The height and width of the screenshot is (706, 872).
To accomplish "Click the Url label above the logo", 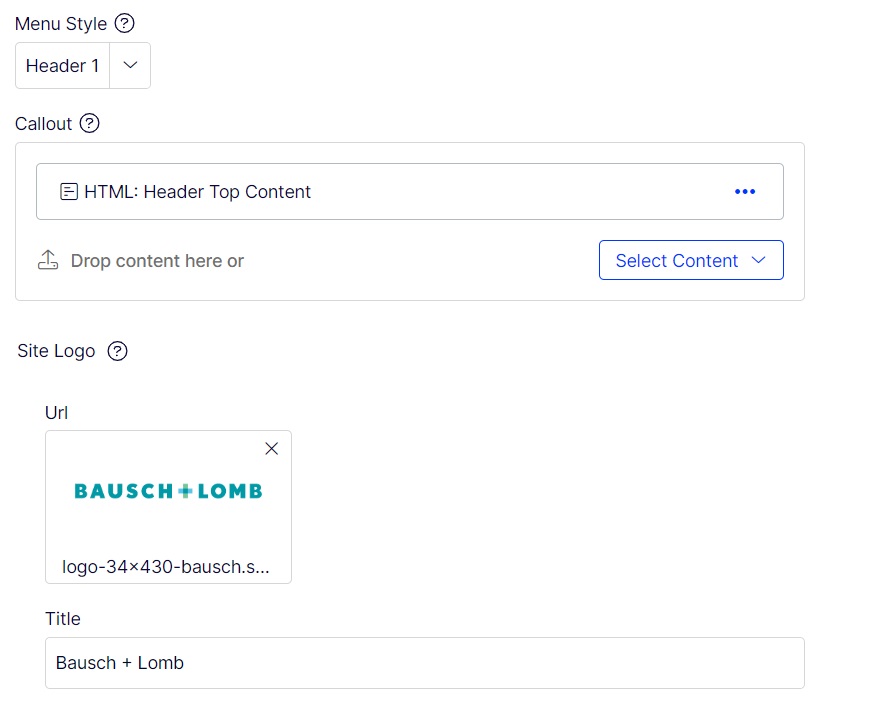I will click(56, 412).
